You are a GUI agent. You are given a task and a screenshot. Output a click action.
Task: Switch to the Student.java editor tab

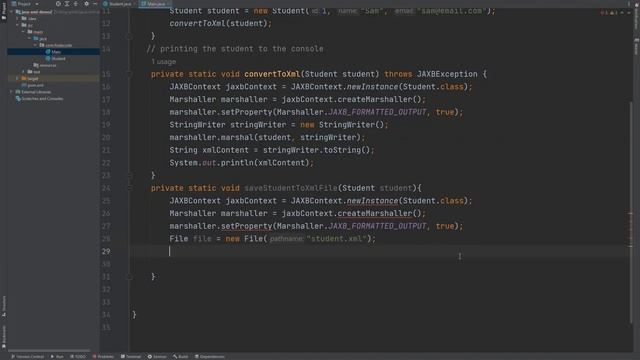(x=119, y=4)
